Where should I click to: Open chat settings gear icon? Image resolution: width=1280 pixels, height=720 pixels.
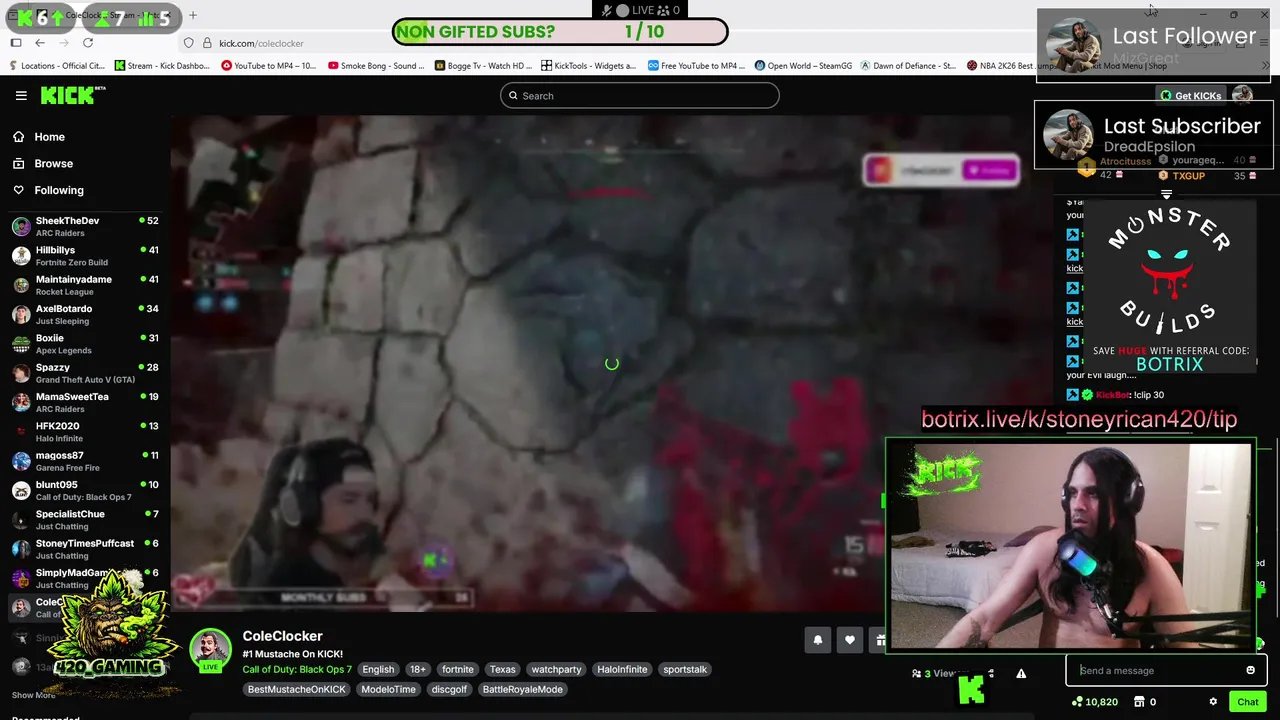pyautogui.click(x=1213, y=702)
